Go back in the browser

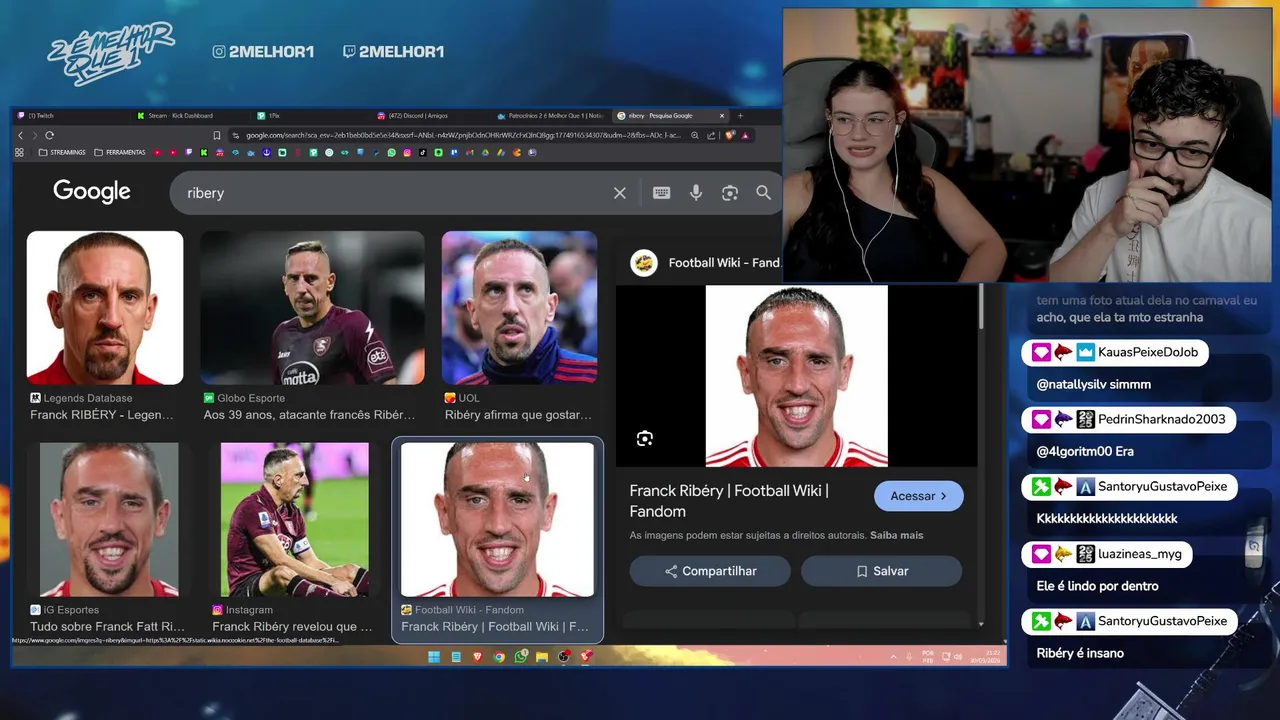point(20,135)
